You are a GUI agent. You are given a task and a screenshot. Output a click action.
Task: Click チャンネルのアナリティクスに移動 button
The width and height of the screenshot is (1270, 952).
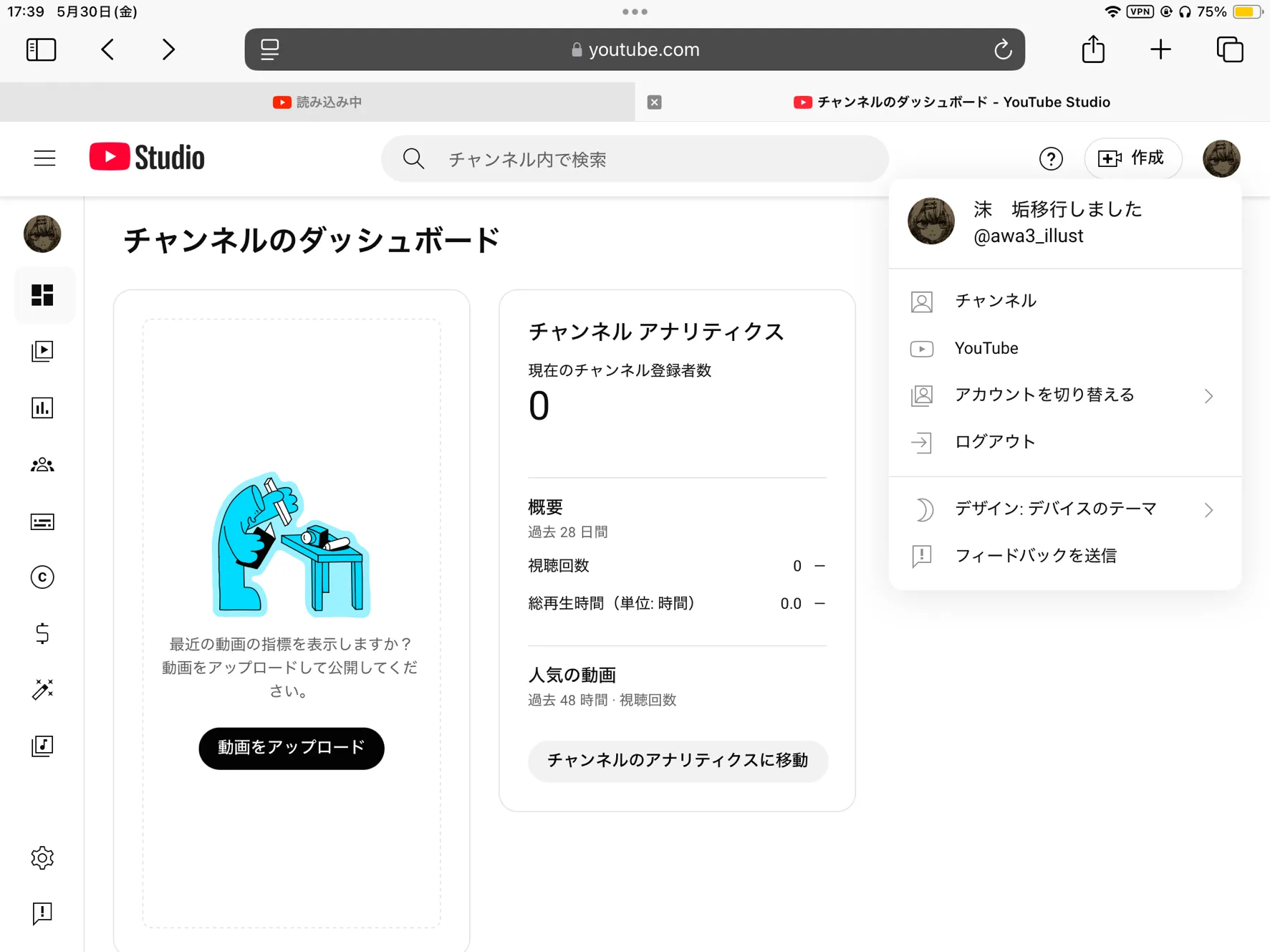coord(678,761)
